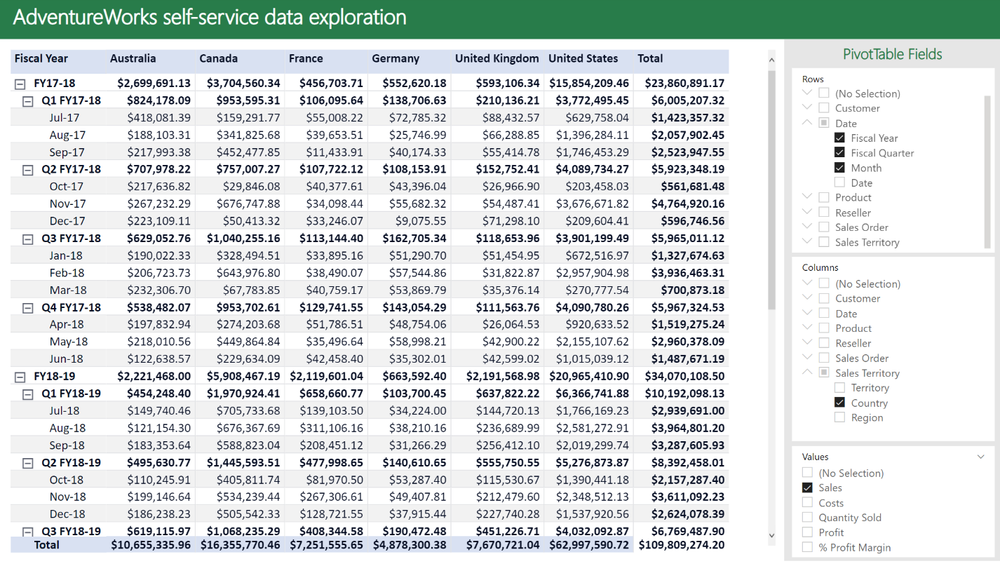The width and height of the screenshot is (1000, 562).
Task: Expand Date chevron in Columns
Action: [807, 313]
